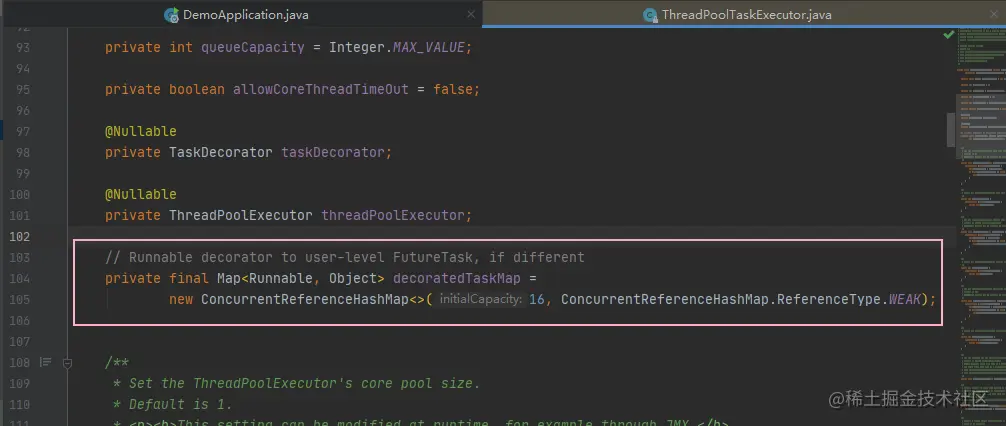Click the ThreadPoolTaskExecutor.java class icon
Image resolution: width=1006 pixels, height=426 pixels.
651,15
